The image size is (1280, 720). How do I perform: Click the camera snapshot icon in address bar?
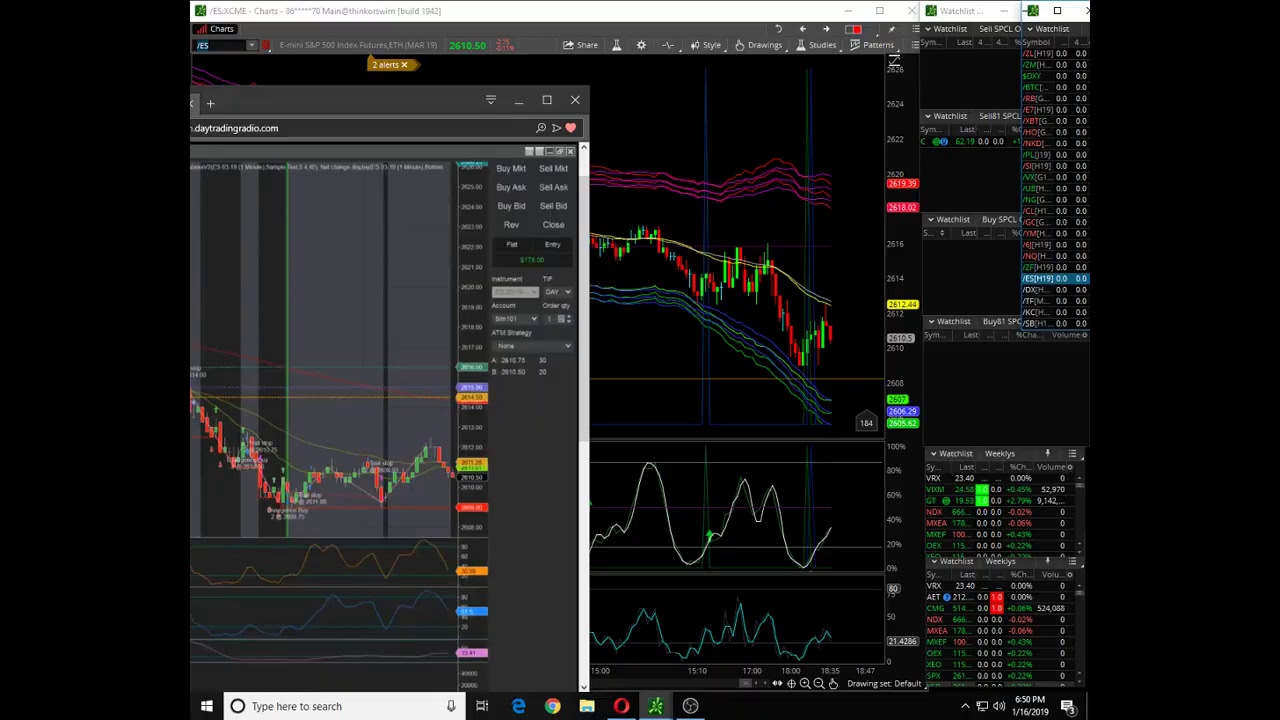pos(541,128)
